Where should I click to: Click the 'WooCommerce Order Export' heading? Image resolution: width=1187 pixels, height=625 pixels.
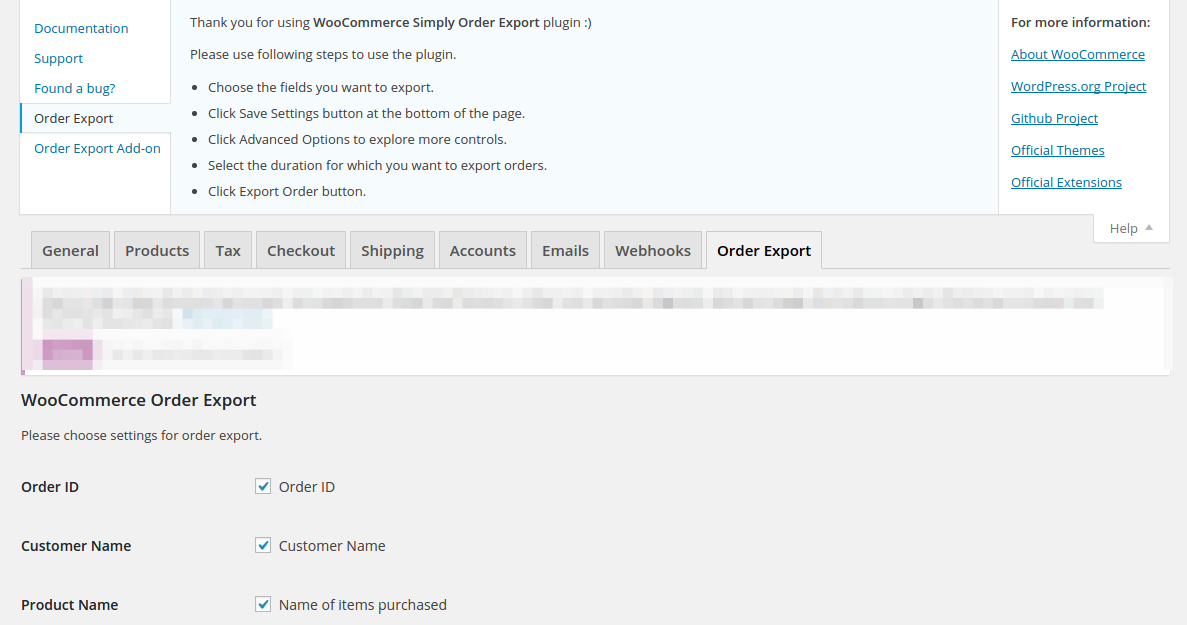click(139, 400)
